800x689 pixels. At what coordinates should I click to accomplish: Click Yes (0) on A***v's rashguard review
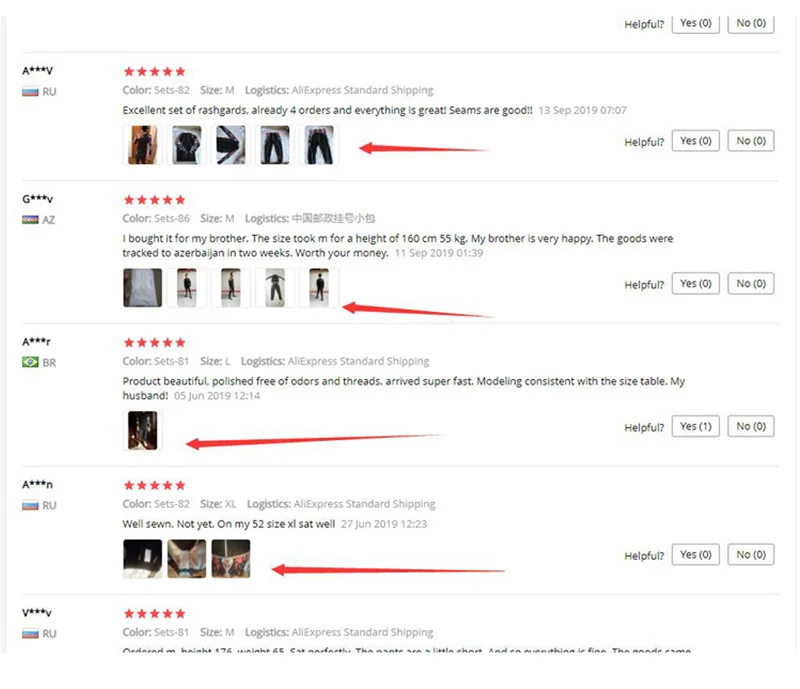point(695,141)
